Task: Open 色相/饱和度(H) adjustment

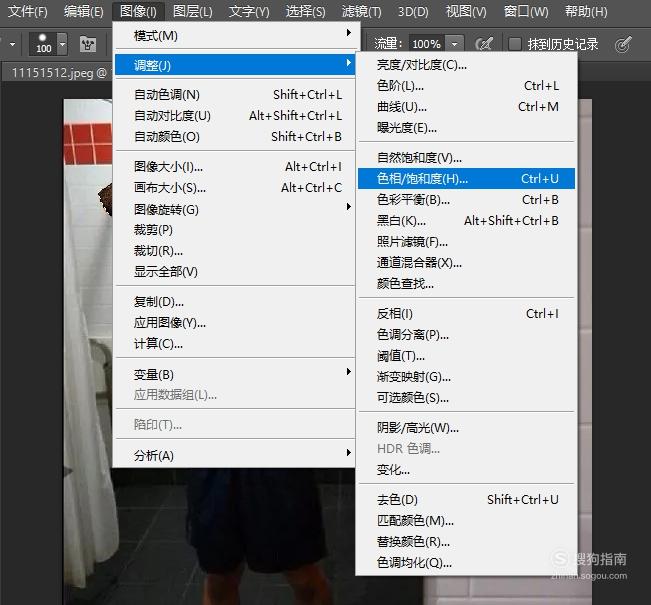Action: click(466, 179)
